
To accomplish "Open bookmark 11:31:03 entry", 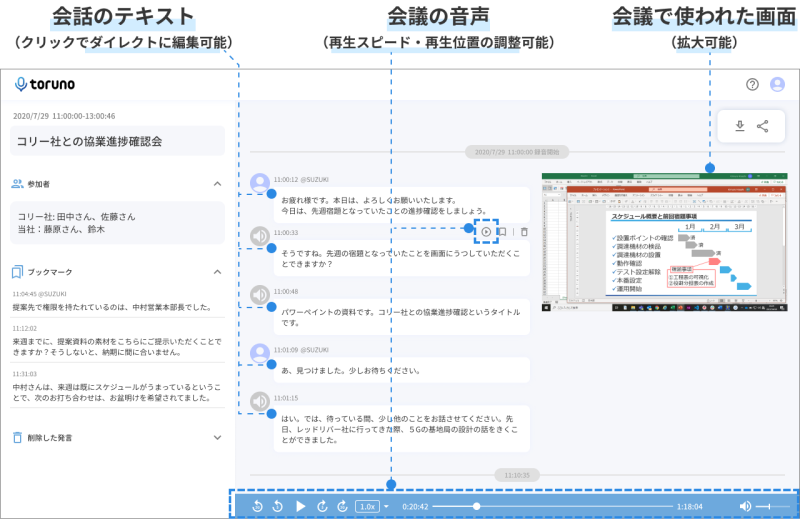I will tap(117, 386).
